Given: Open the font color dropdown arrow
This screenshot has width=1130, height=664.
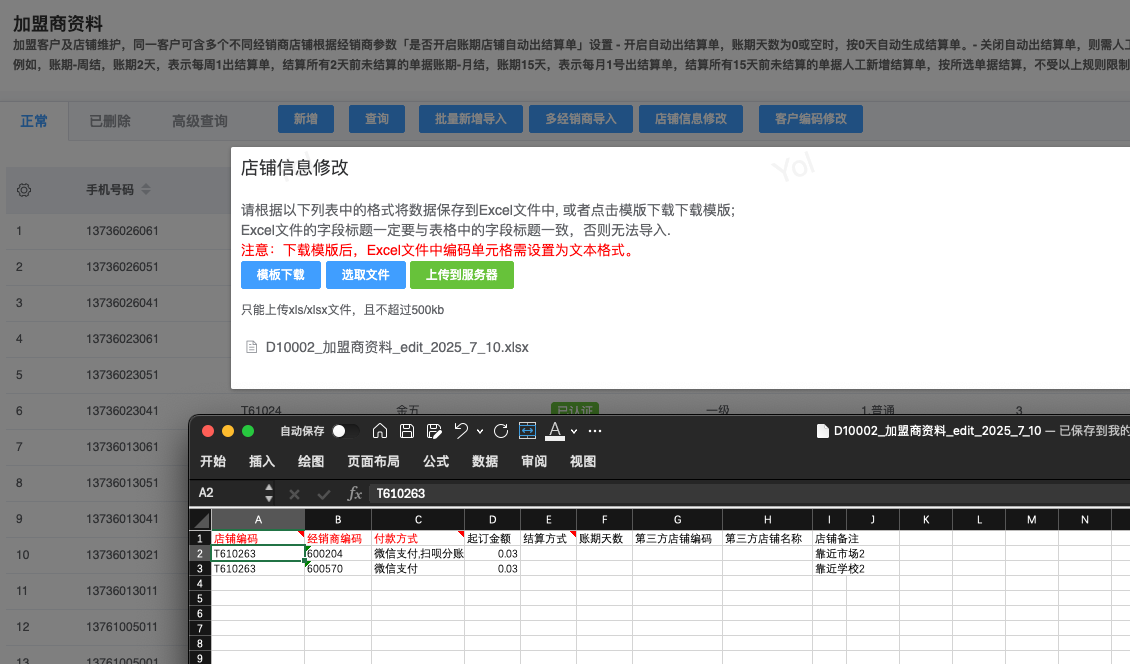Looking at the screenshot, I should (x=574, y=432).
